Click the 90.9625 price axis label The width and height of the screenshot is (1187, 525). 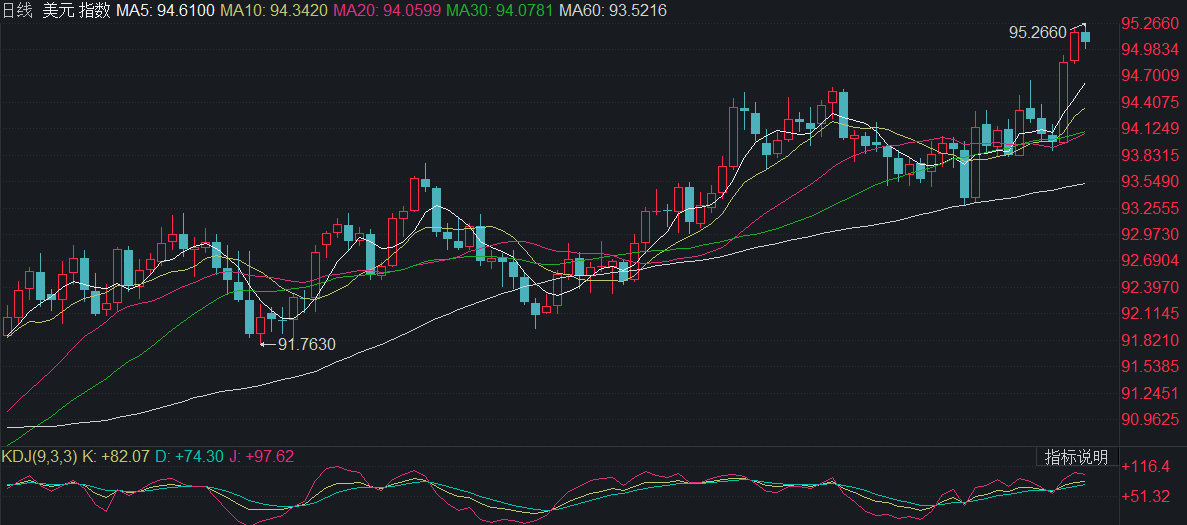(x=1150, y=418)
